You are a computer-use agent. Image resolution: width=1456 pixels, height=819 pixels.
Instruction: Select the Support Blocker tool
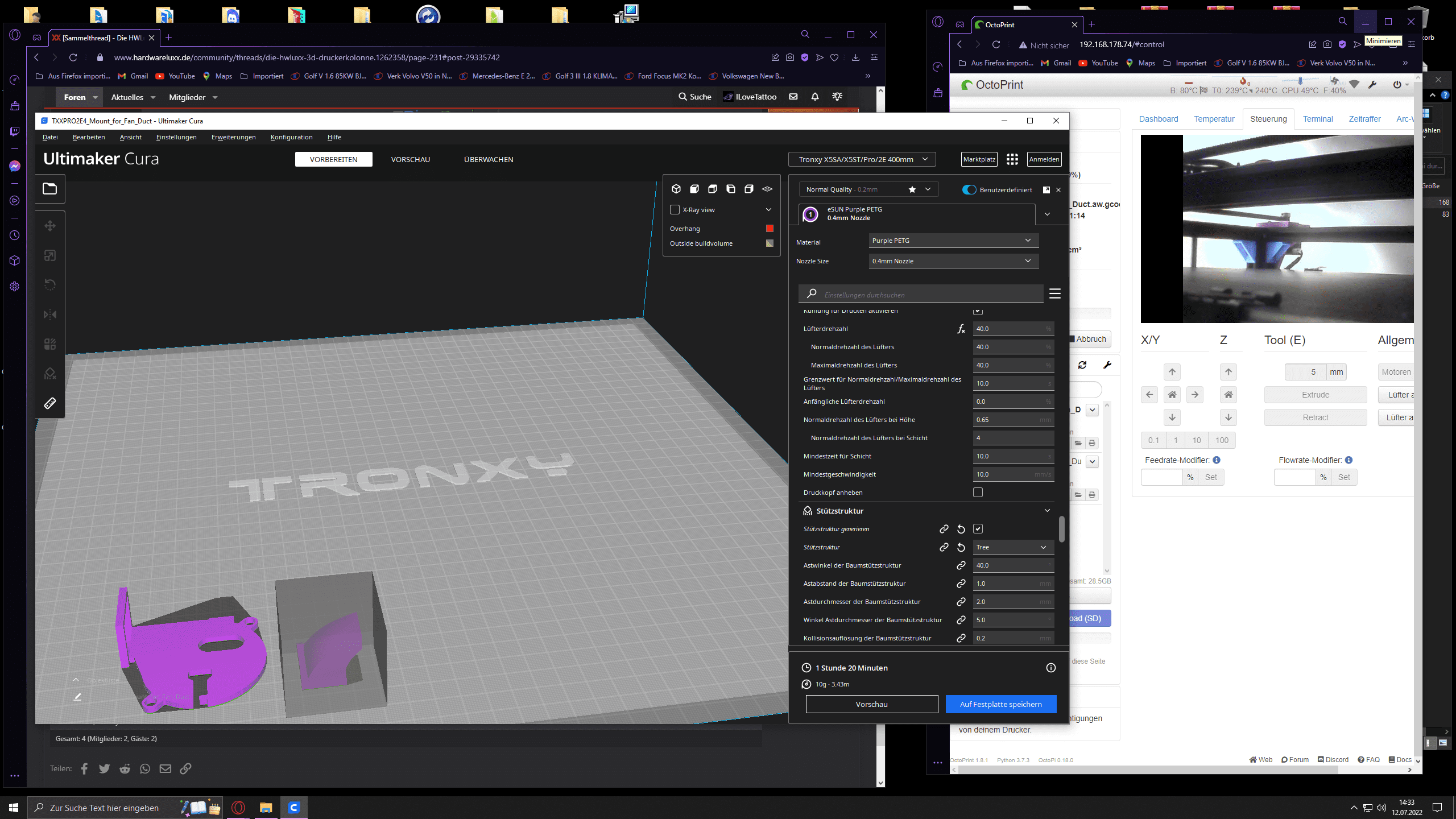pyautogui.click(x=50, y=374)
